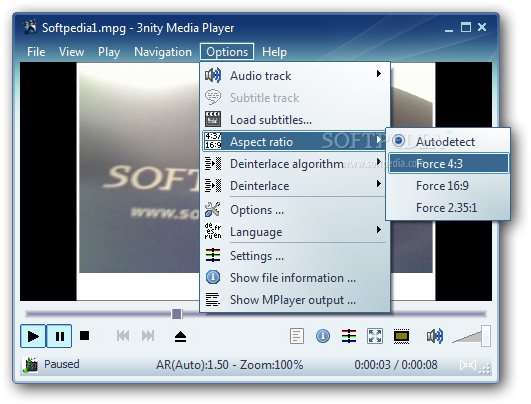531x404 pixels.
Task: Click the Subtitle track speech-bubble icon
Action: (213, 97)
